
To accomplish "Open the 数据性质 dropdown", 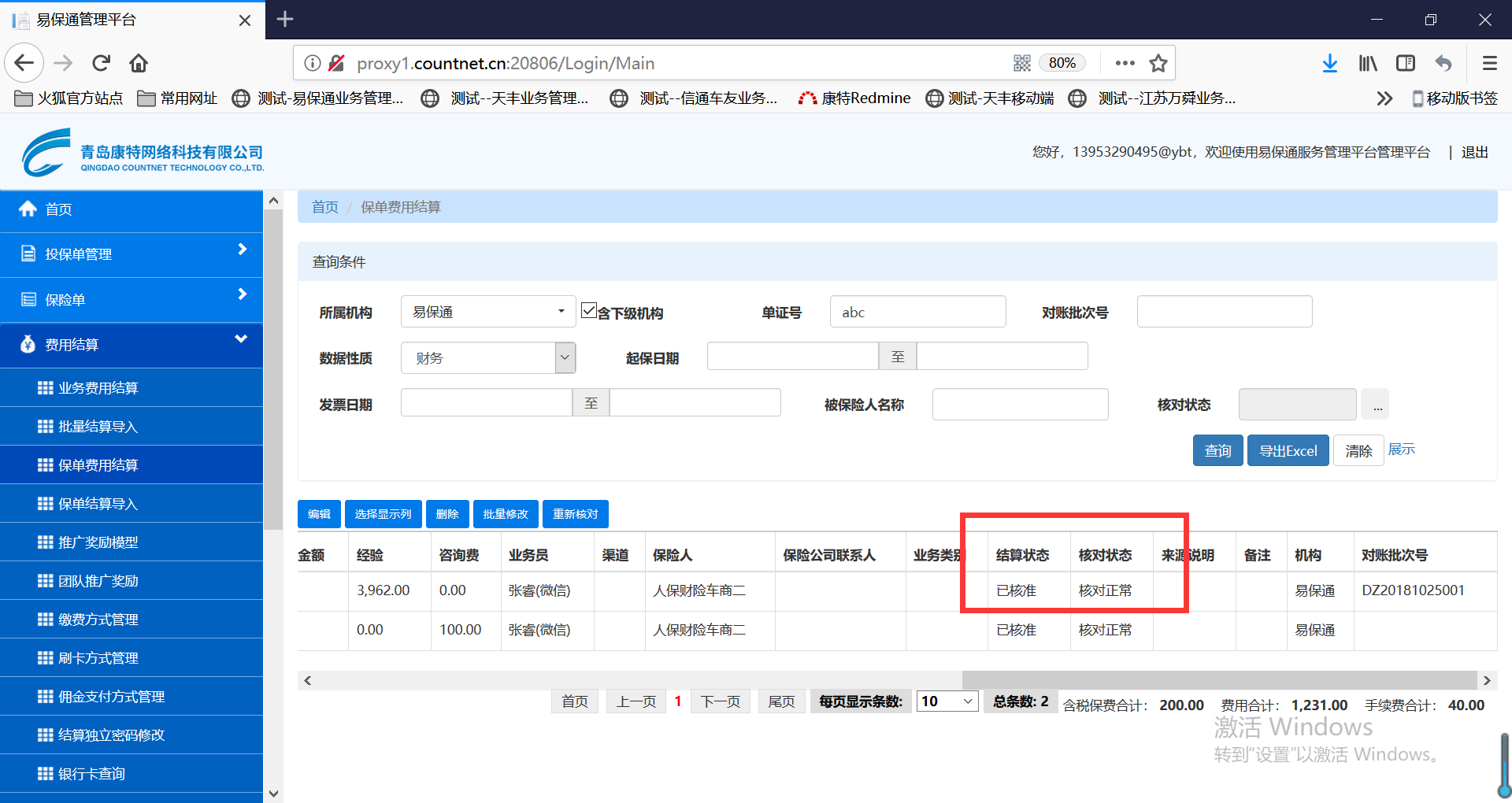I will click(488, 358).
